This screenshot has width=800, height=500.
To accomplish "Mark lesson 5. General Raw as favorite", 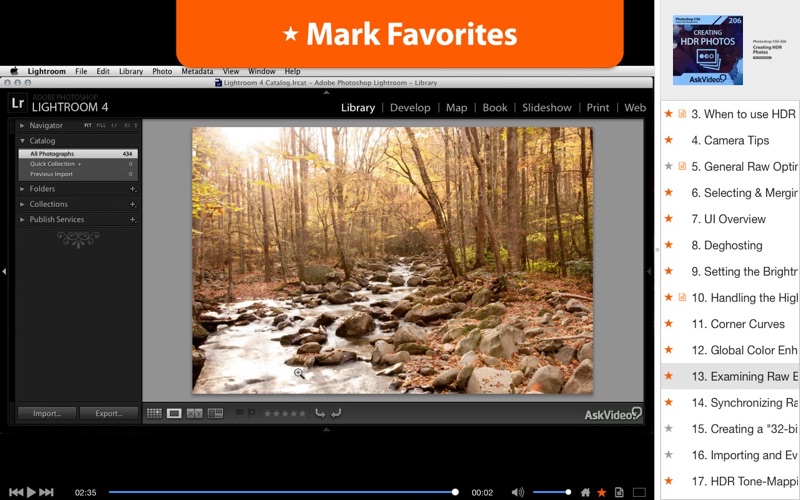I will pos(668,166).
